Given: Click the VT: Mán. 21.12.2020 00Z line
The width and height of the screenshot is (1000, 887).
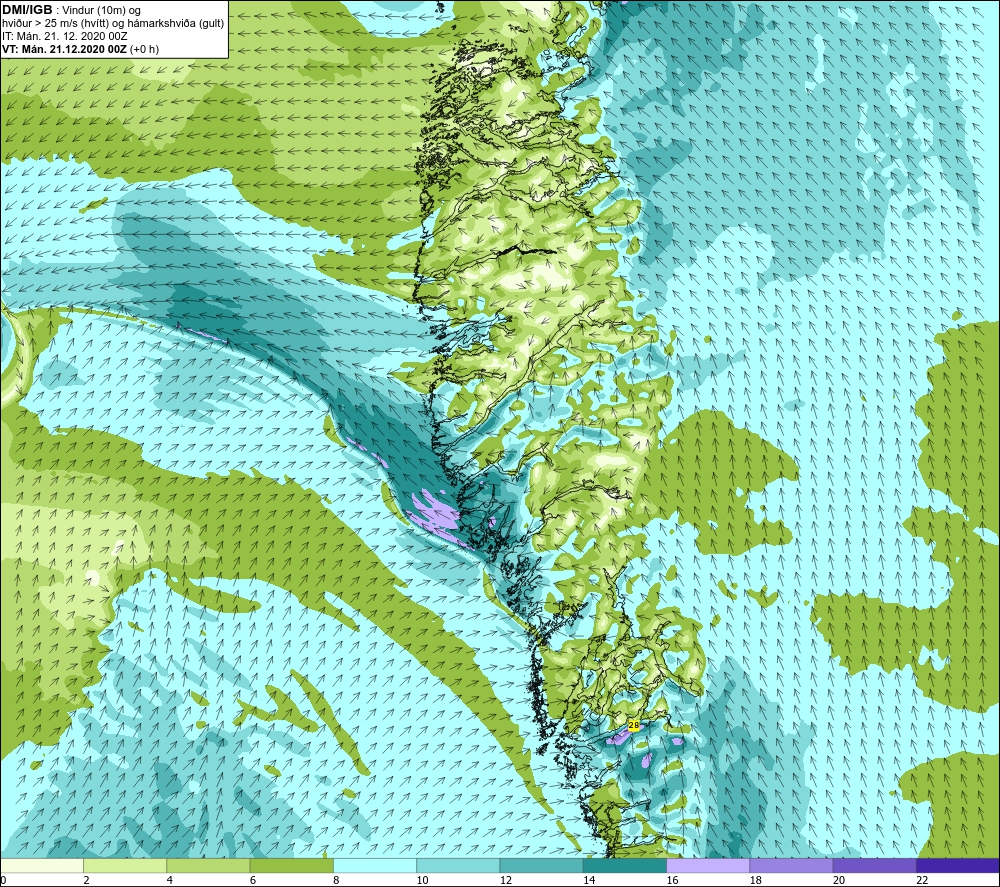Looking at the screenshot, I should (80, 49).
